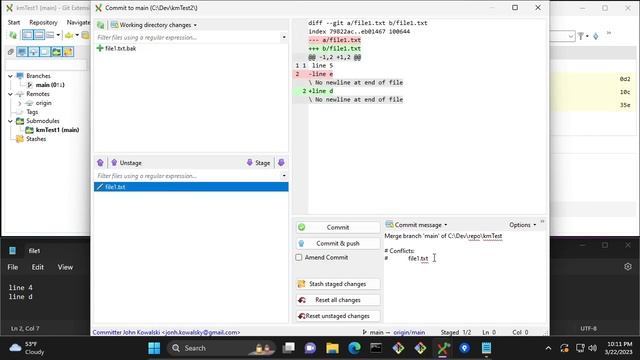Click the Commit button
The width and height of the screenshot is (640, 360).
click(x=338, y=227)
